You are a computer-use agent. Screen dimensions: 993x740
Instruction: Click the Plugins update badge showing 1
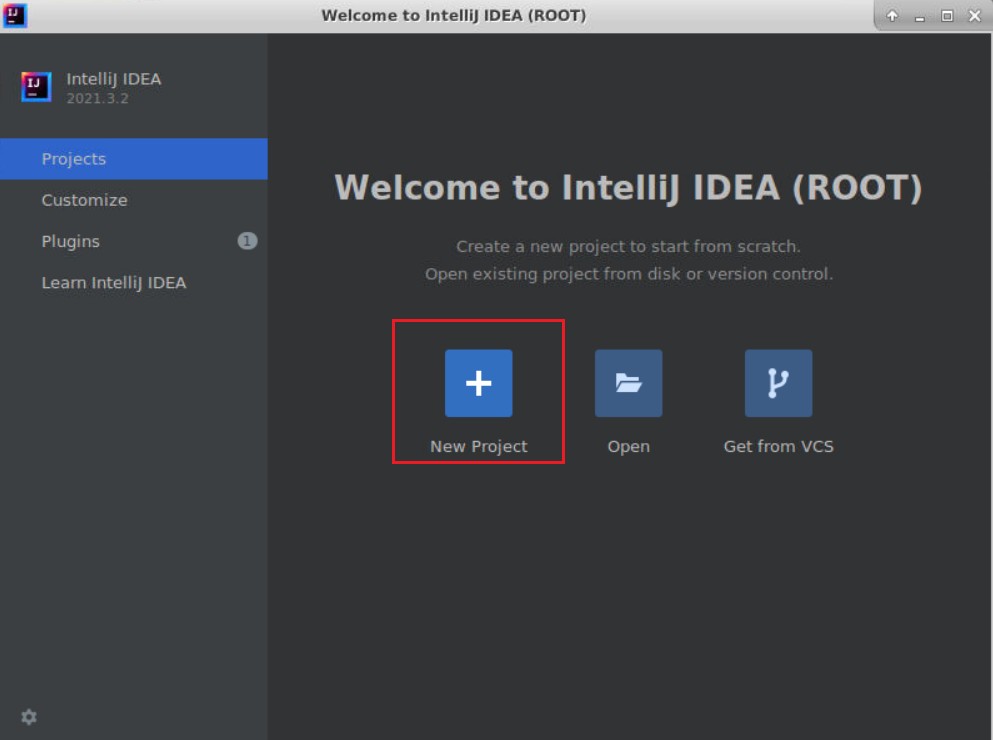pos(247,241)
